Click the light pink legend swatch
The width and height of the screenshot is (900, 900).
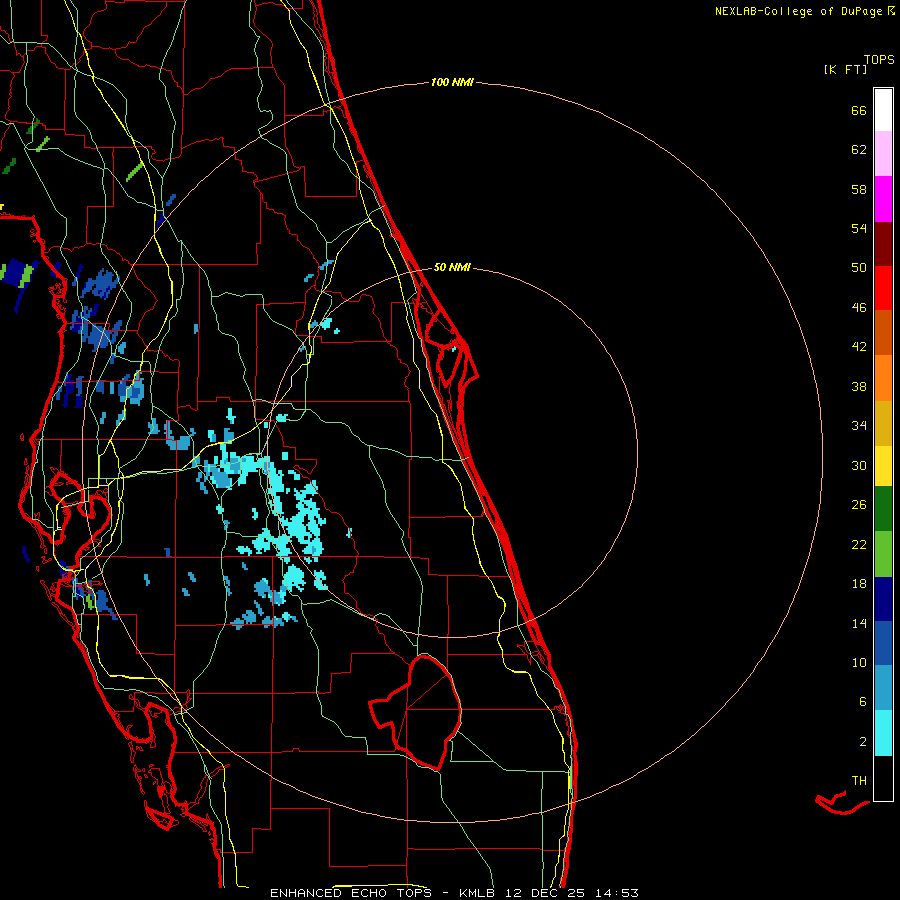[x=883, y=154]
